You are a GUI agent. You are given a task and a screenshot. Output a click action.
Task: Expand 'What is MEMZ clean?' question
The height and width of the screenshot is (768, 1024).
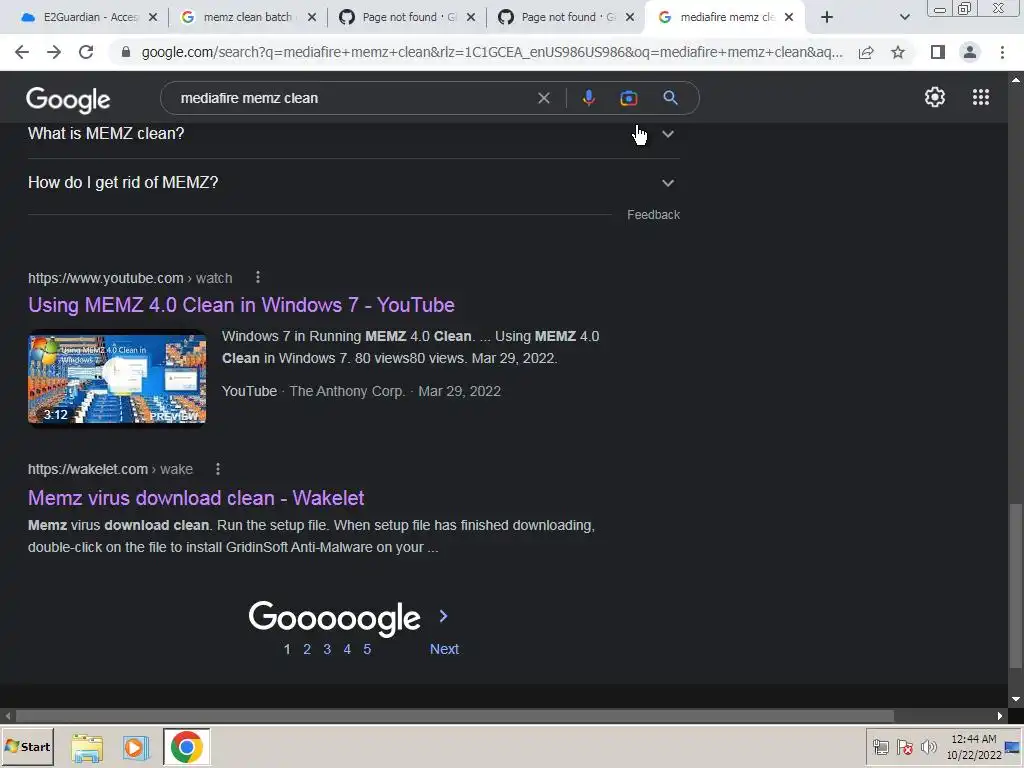coord(353,134)
